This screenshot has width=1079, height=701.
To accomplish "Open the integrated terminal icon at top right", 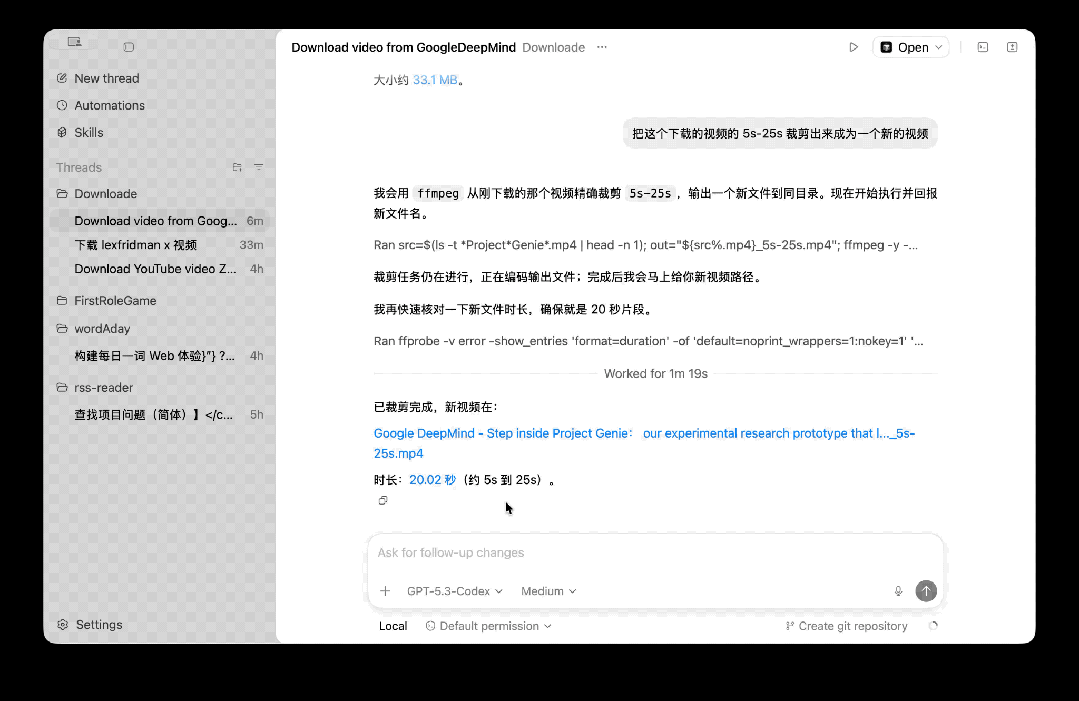I will 981,47.
